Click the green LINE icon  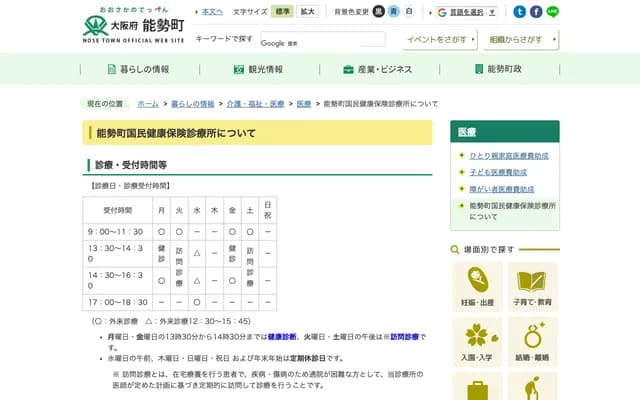coord(553,12)
